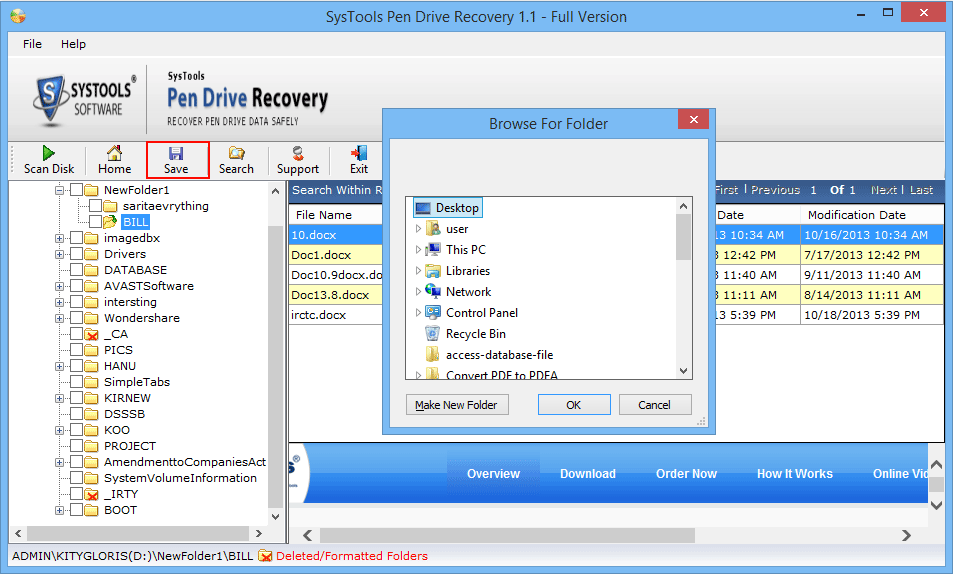Check the BOOT checkbox

click(x=77, y=510)
